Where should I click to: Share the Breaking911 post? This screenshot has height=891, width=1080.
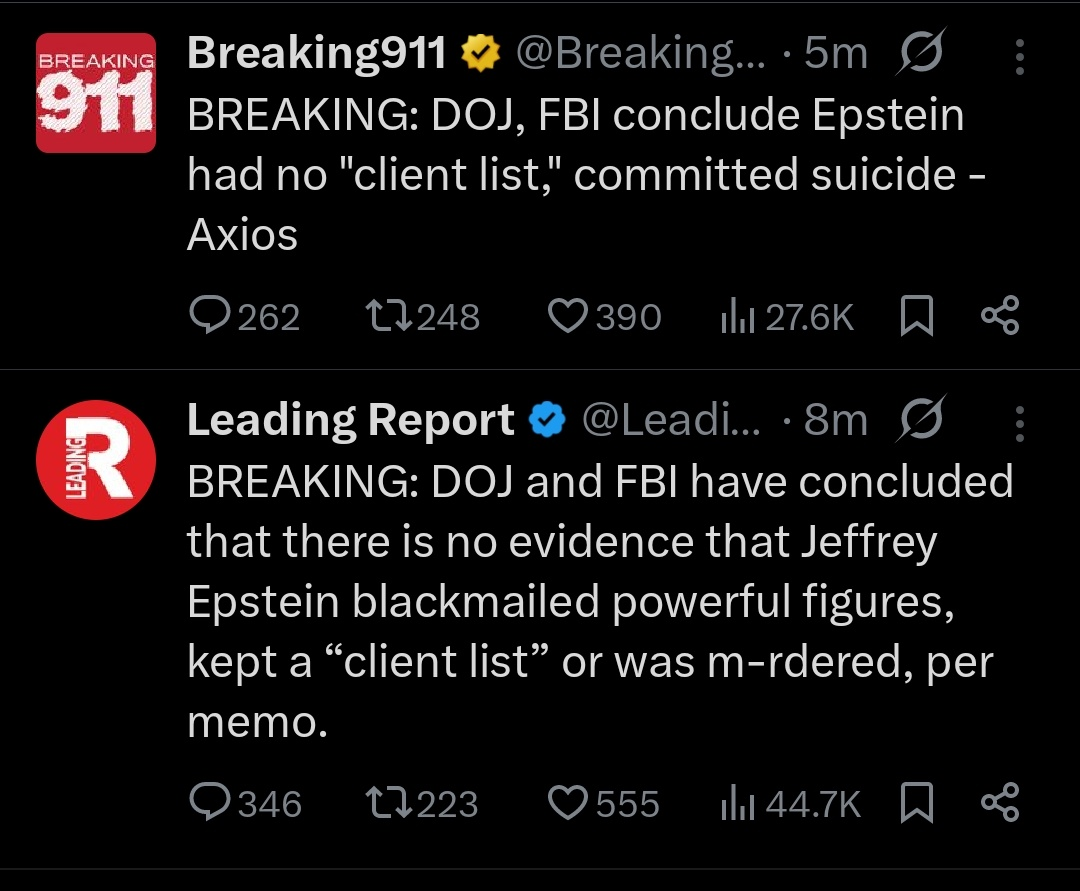tap(999, 317)
